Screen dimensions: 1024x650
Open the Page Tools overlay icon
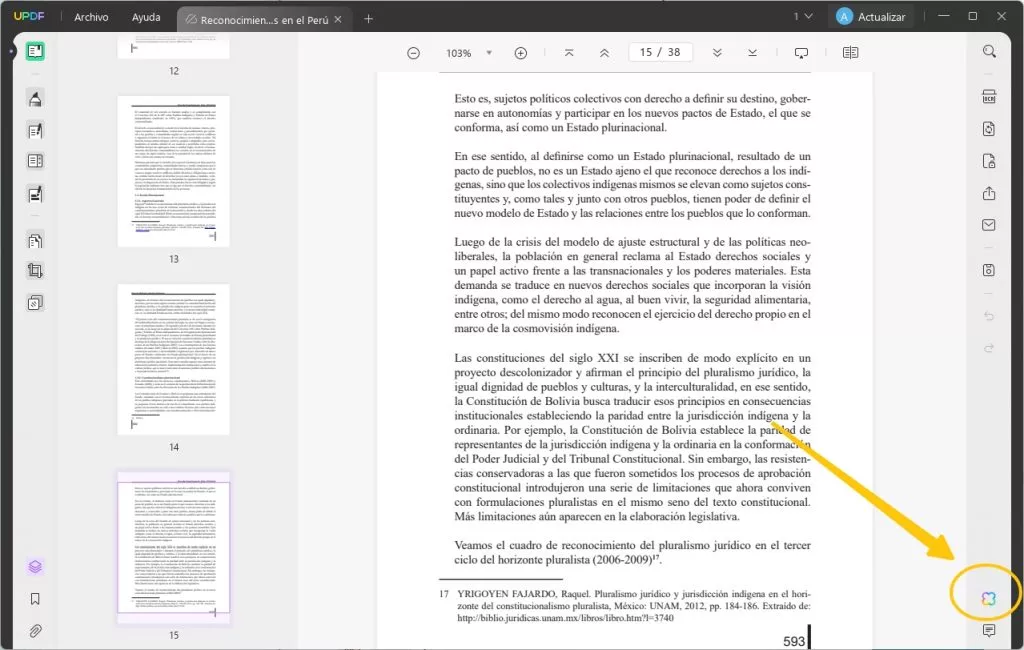(35, 302)
